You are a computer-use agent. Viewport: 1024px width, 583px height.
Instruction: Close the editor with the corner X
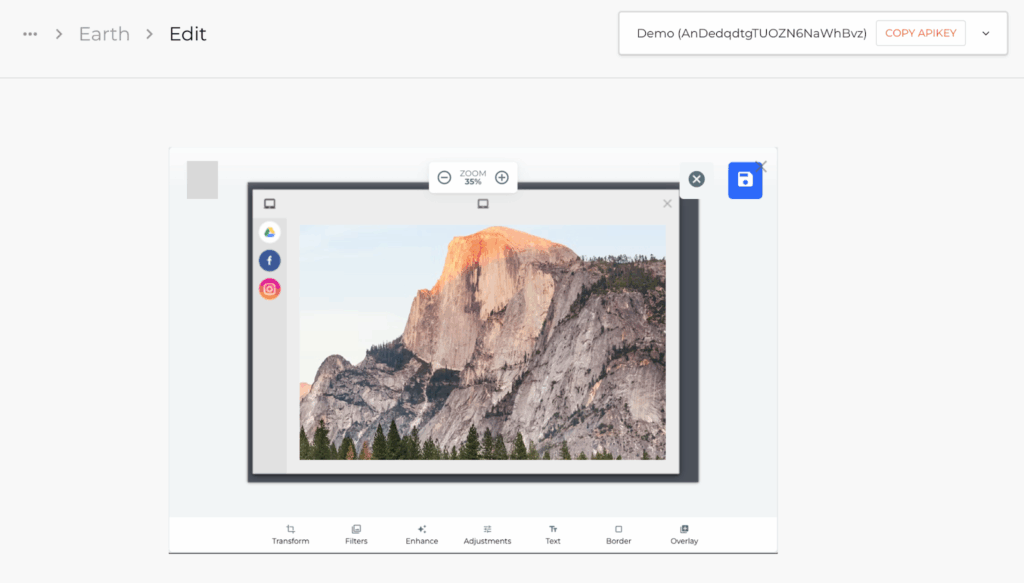(x=761, y=166)
